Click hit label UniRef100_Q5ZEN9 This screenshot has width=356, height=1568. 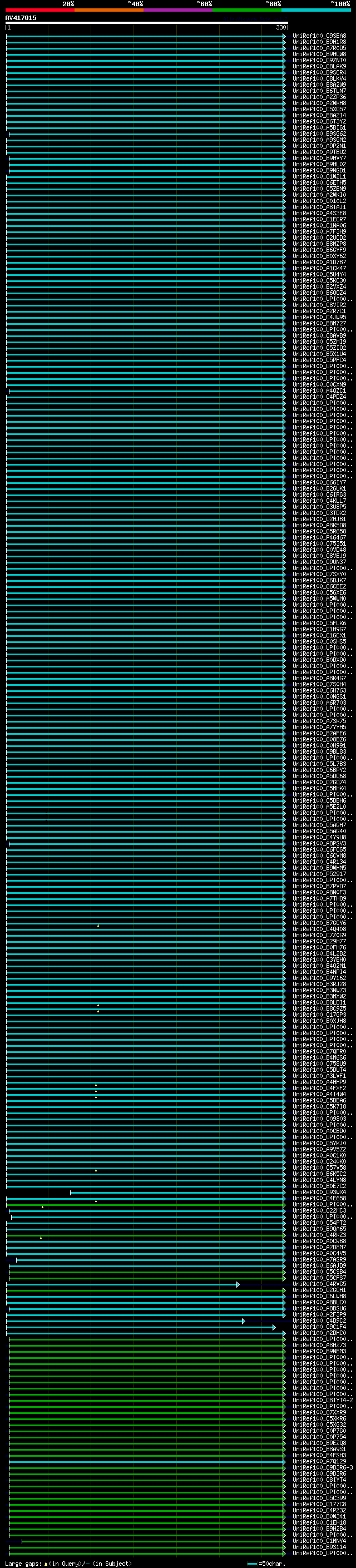(319, 189)
